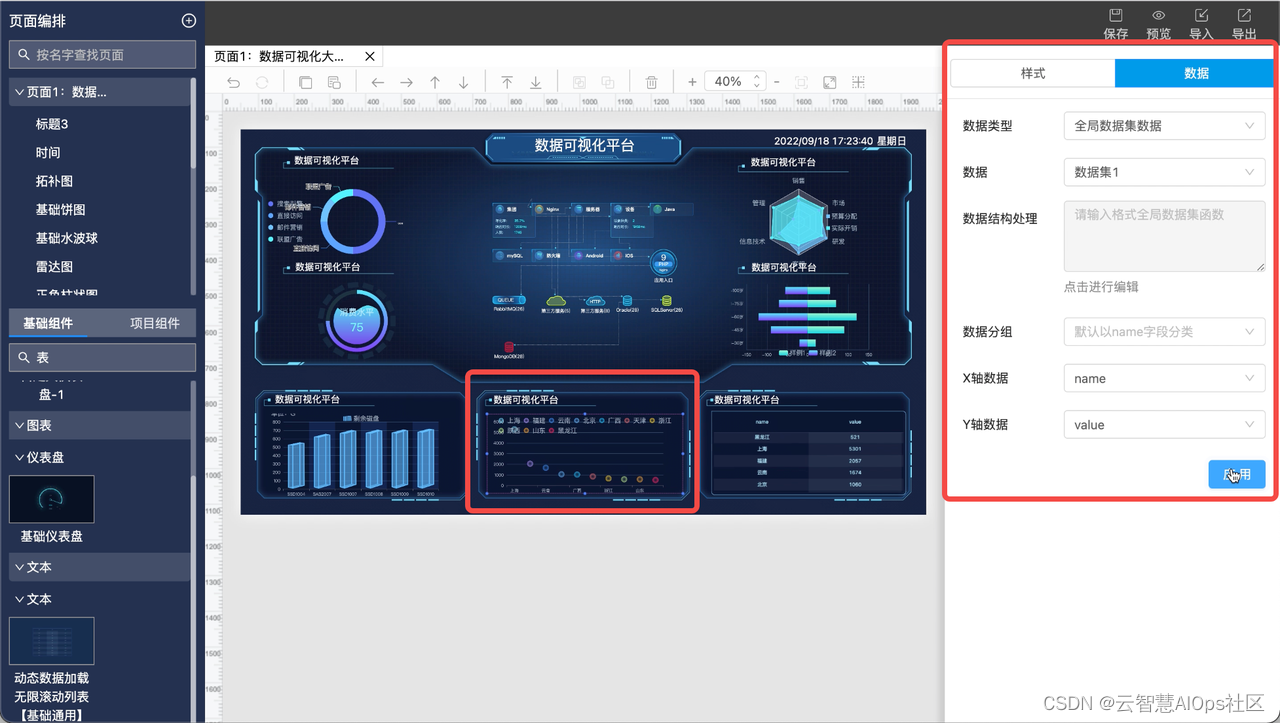
Task: Send the component to the bottom layer
Action: (x=536, y=82)
